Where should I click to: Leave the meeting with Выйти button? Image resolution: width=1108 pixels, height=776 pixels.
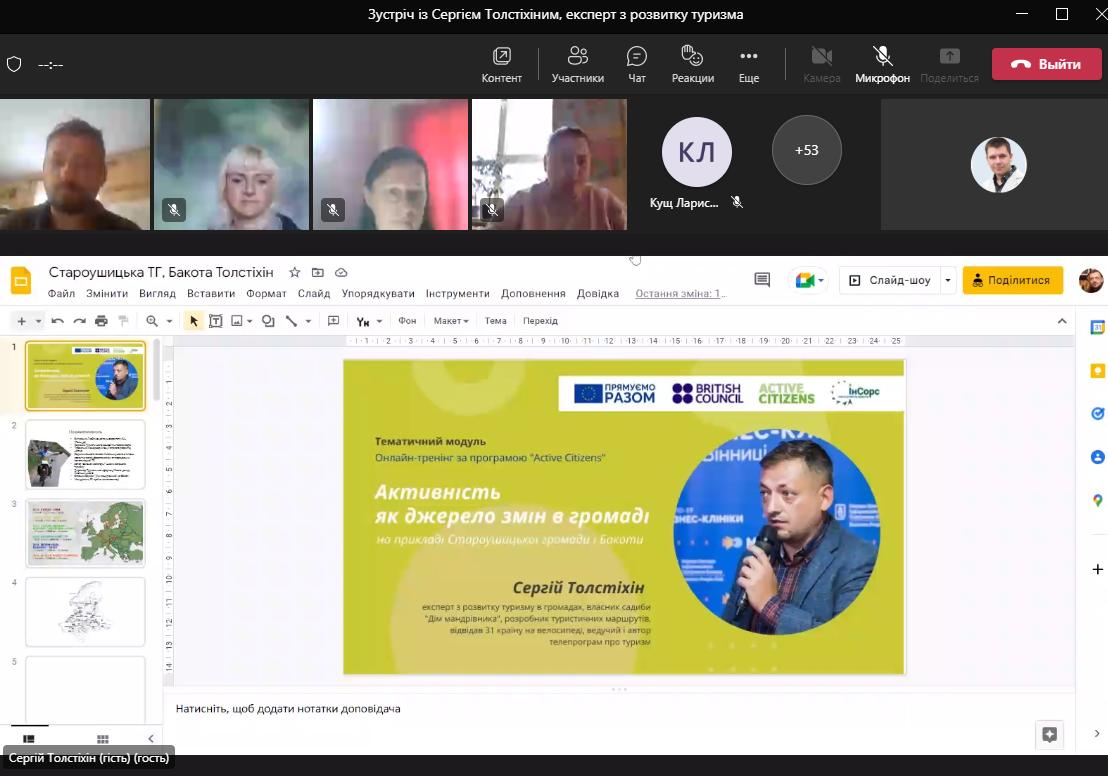(x=1046, y=64)
